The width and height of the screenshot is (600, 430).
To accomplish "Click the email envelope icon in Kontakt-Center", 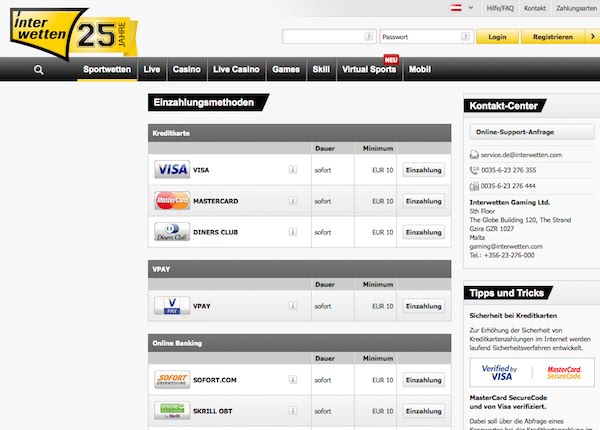I will click(474, 155).
